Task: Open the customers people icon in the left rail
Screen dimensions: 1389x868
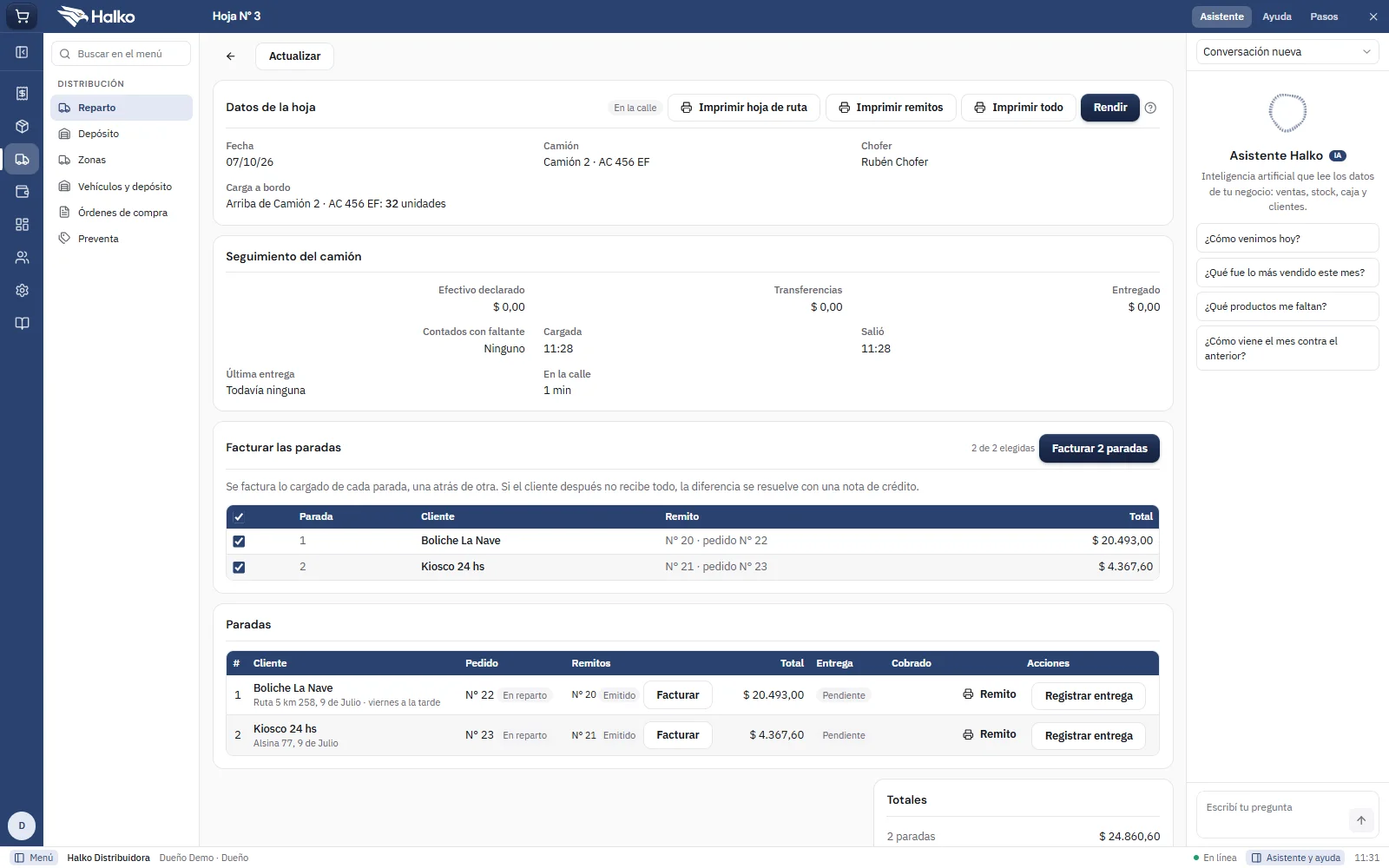Action: (x=22, y=258)
